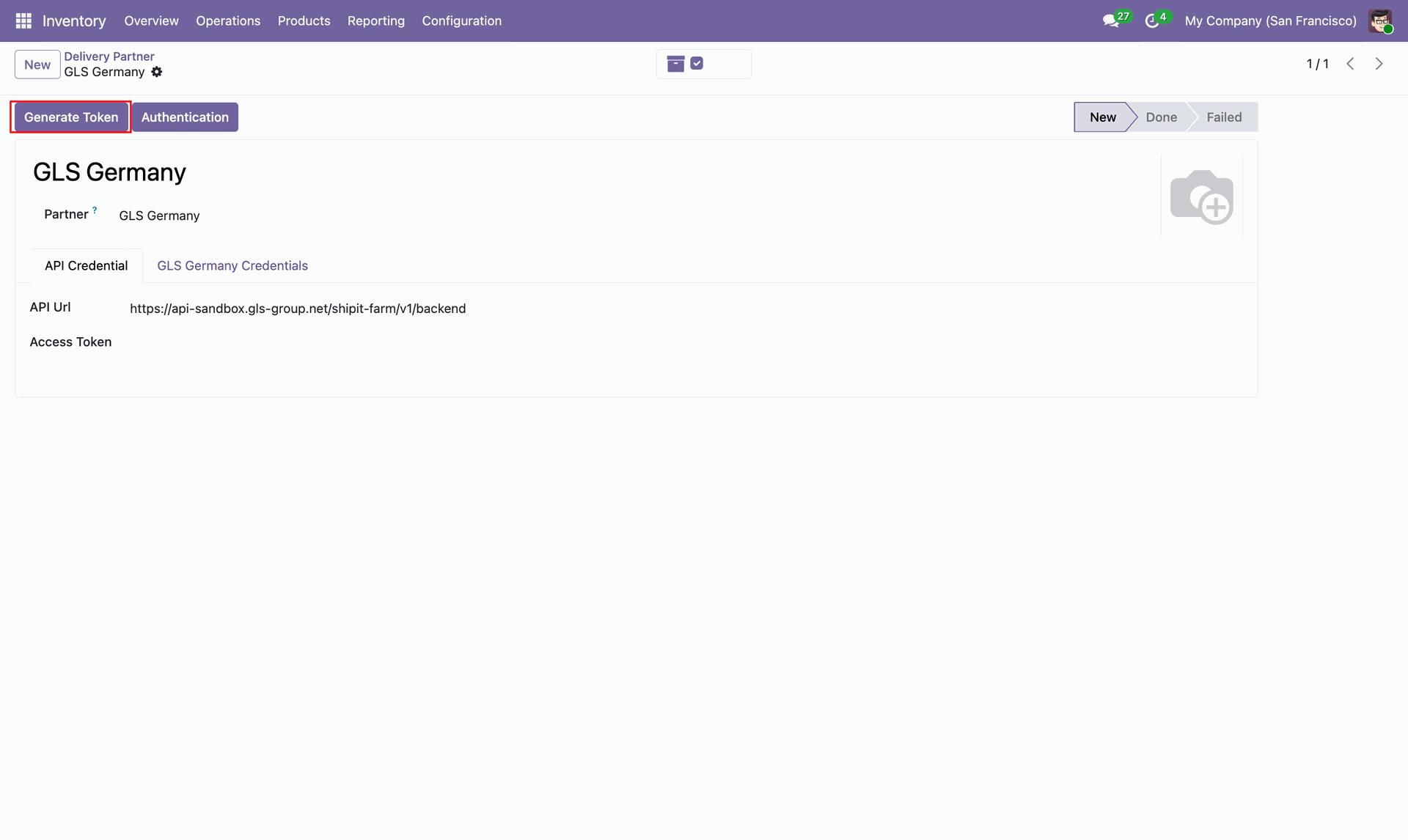
Task: Set status to Done stage
Action: [1161, 117]
